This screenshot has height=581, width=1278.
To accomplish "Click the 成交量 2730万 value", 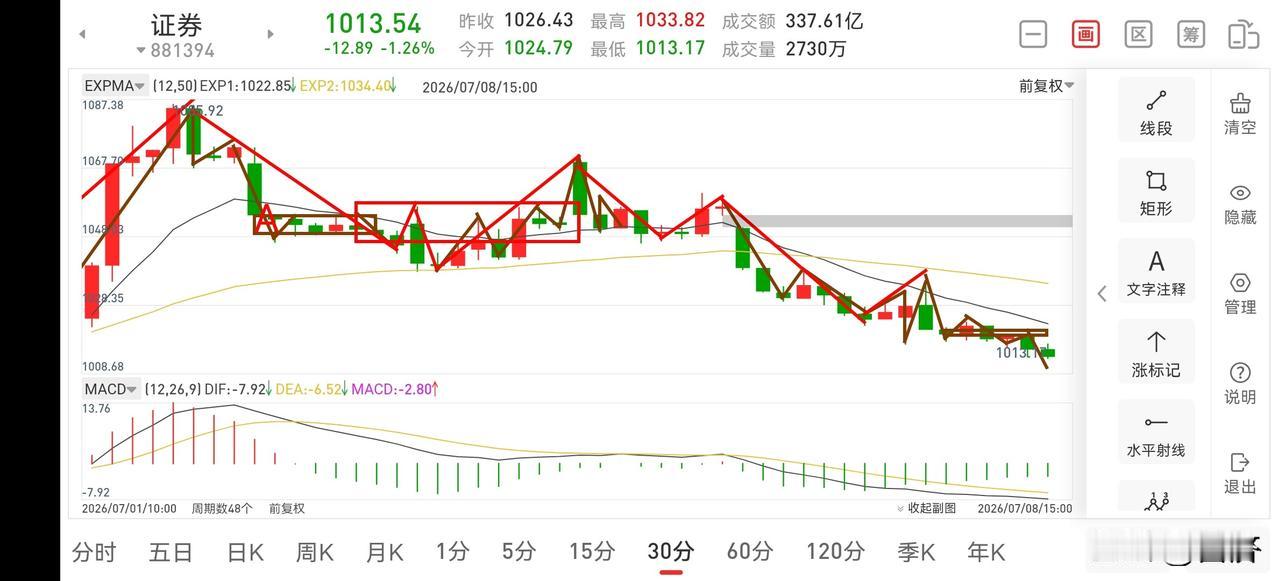I will click(817, 48).
